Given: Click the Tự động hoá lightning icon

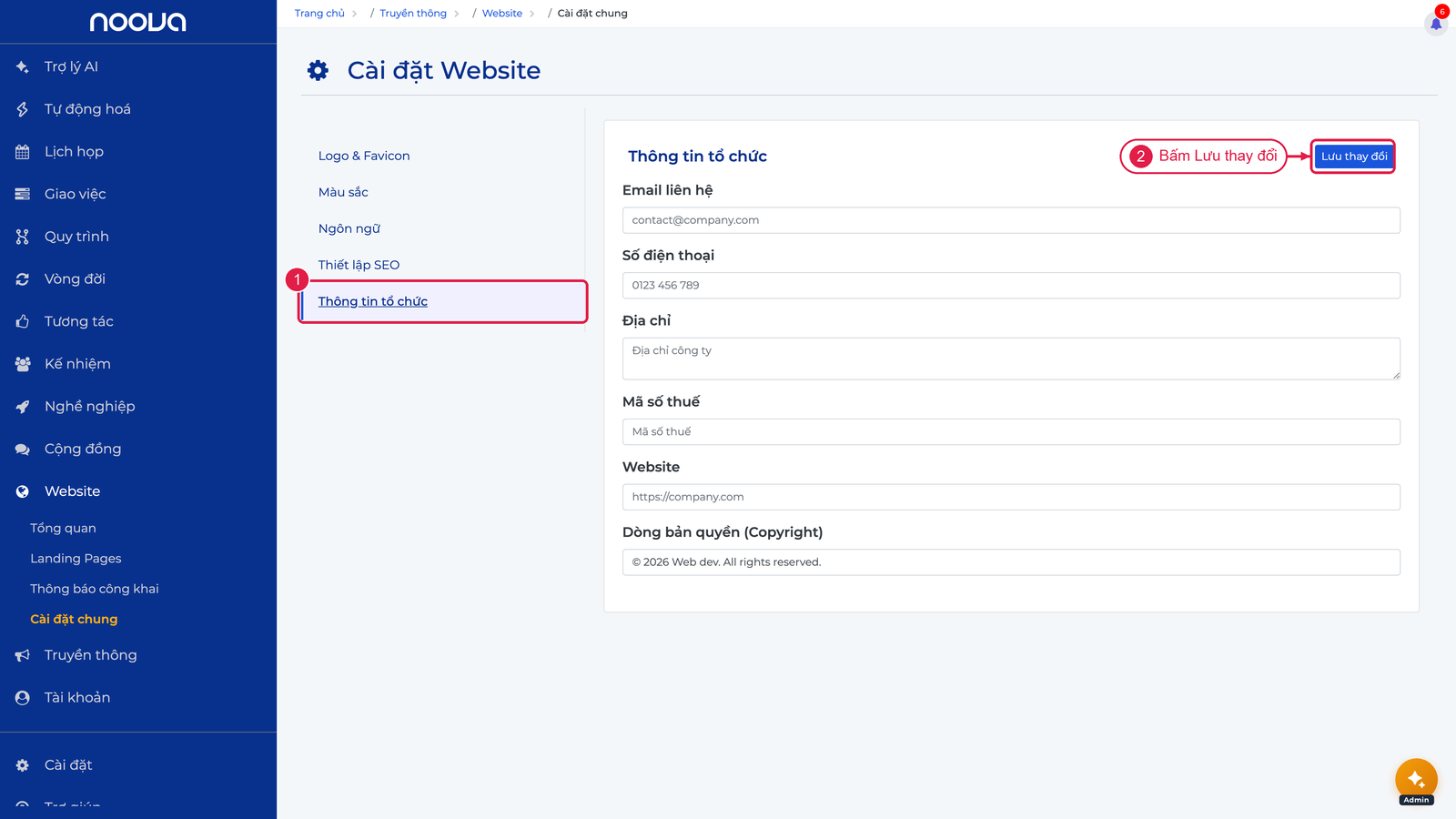Looking at the screenshot, I should pyautogui.click(x=22, y=109).
